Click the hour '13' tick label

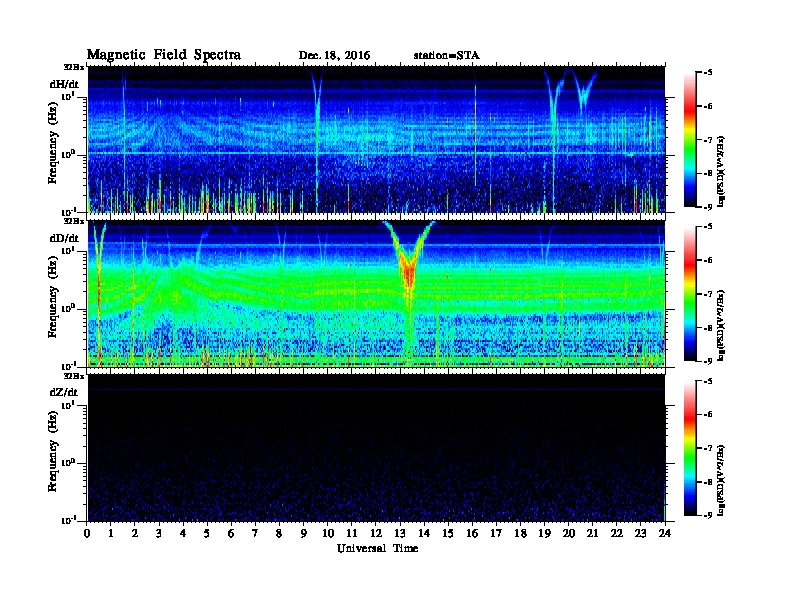point(400,533)
